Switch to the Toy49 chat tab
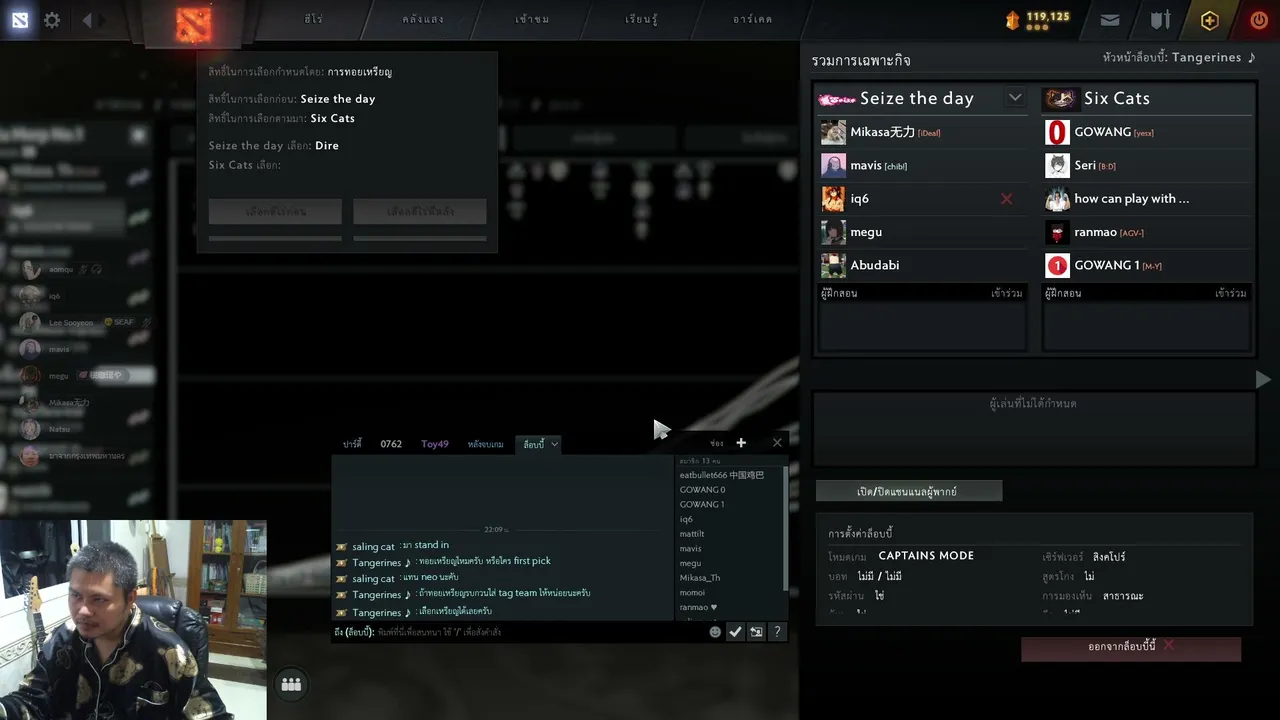This screenshot has width=1280, height=720. 435,444
